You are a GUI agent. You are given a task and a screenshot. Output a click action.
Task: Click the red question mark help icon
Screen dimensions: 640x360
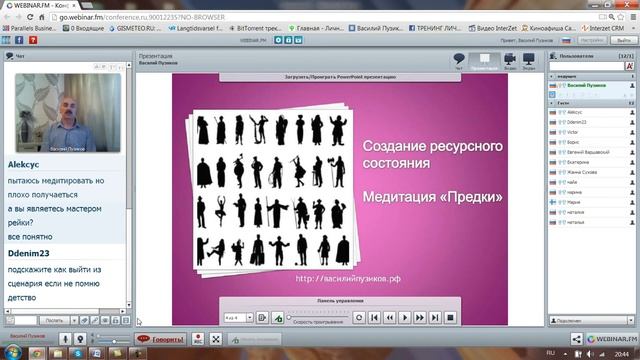33,40
